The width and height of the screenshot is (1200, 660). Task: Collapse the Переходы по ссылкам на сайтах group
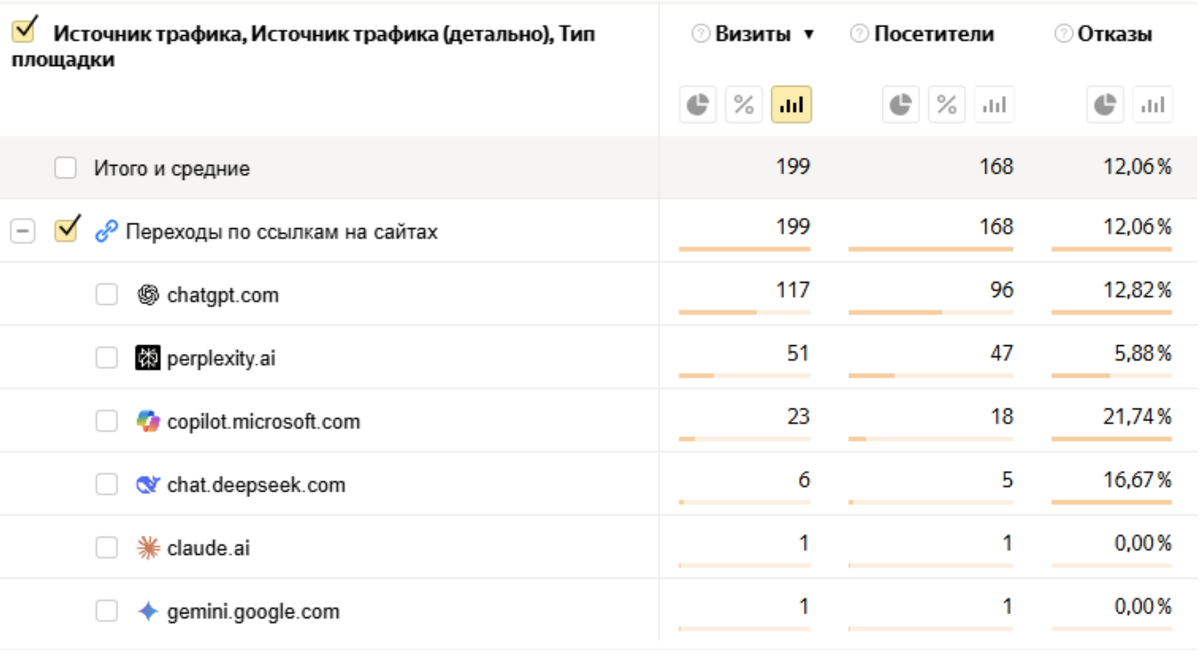(x=22, y=232)
